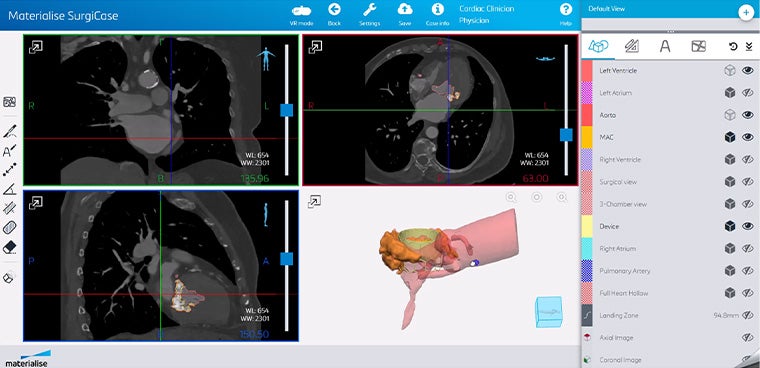Click the Cardiac Clinician user label
760x368 pixels.
pos(487,9)
